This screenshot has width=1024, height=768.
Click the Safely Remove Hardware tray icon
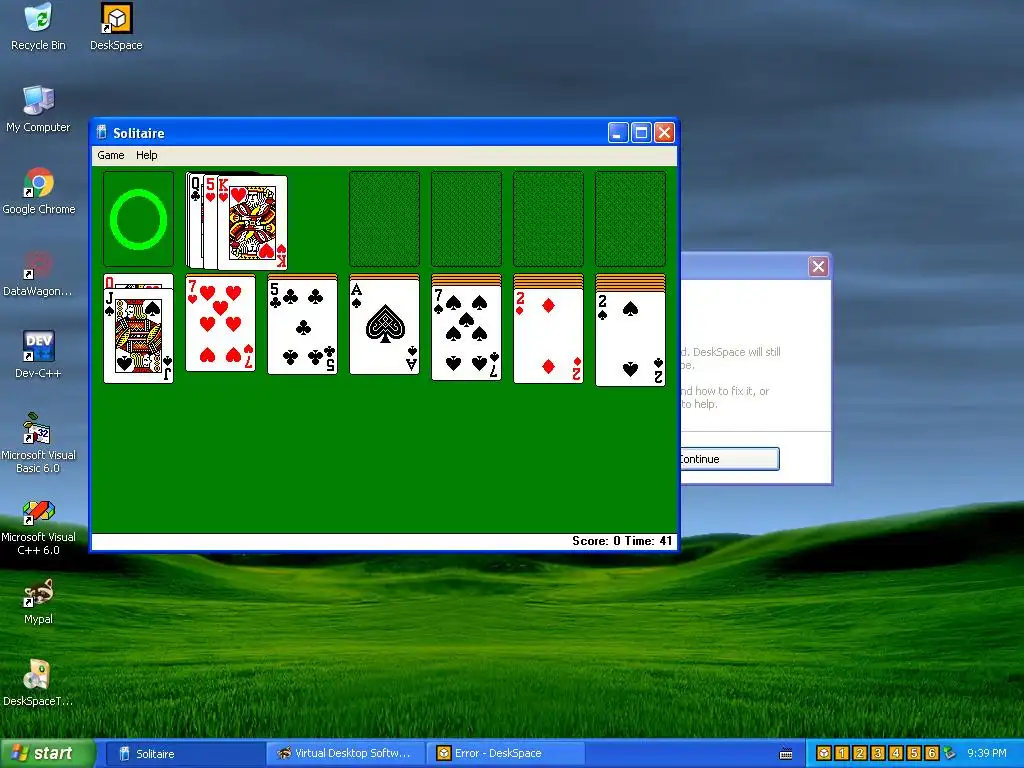point(950,754)
